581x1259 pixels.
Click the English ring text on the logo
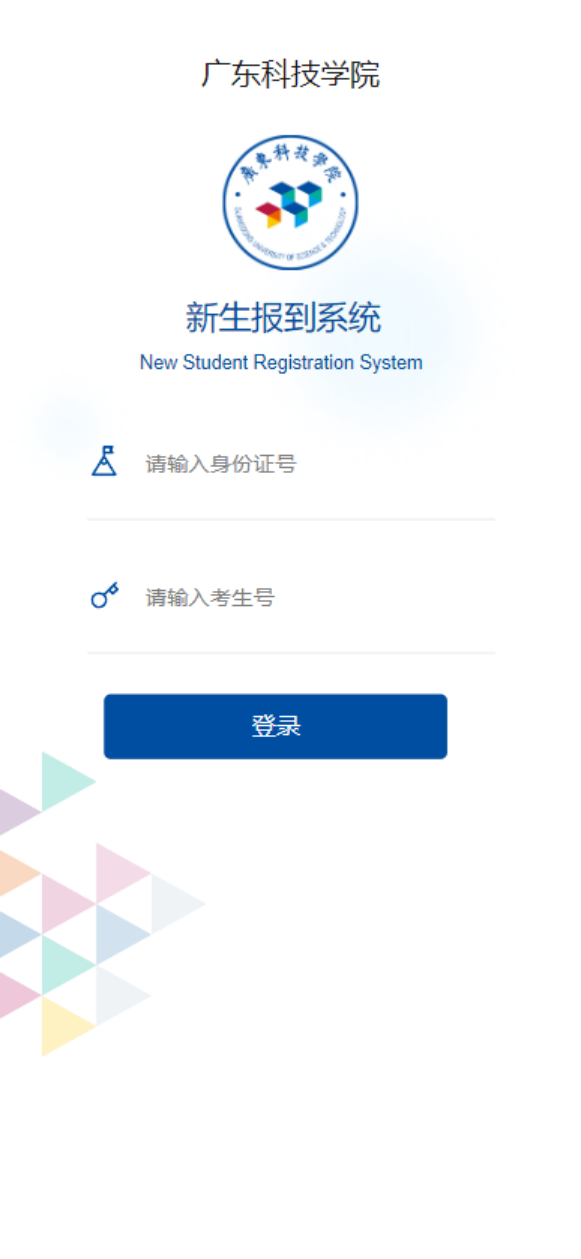[290, 245]
